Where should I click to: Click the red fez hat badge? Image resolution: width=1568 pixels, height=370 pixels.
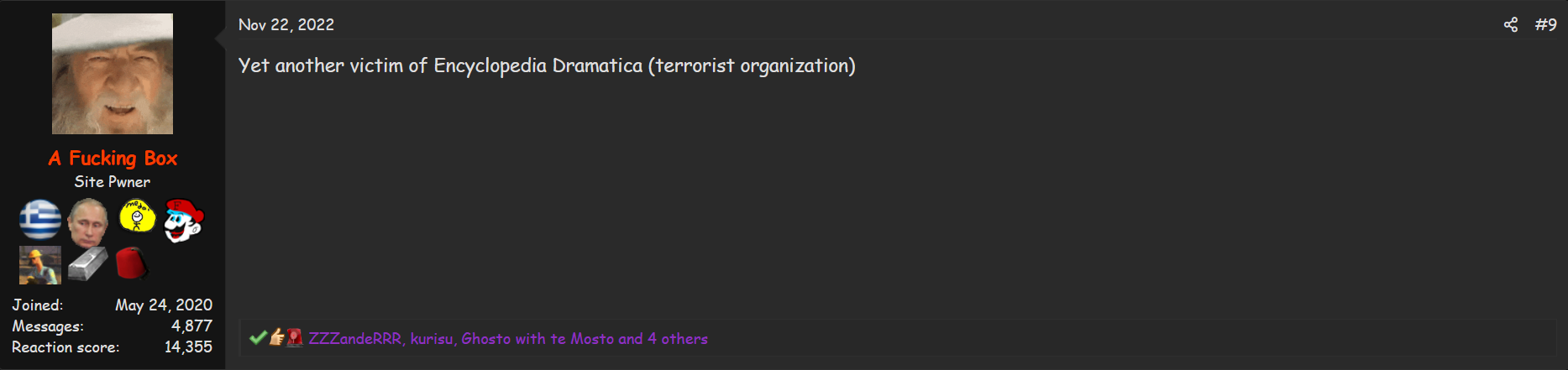132,263
